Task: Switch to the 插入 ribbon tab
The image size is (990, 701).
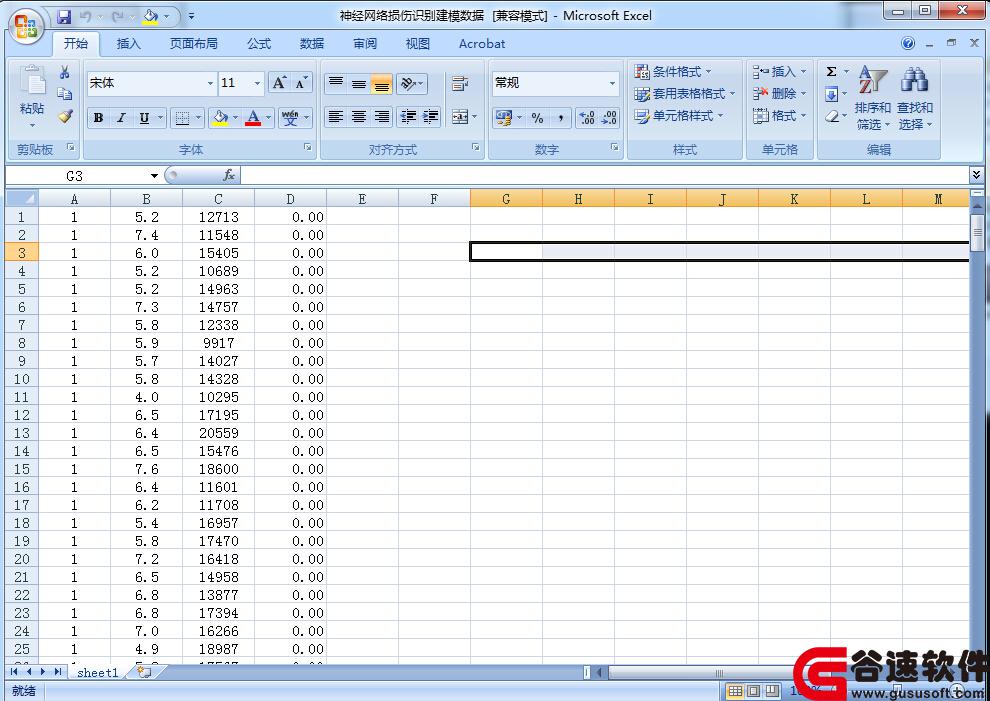Action: [128, 44]
